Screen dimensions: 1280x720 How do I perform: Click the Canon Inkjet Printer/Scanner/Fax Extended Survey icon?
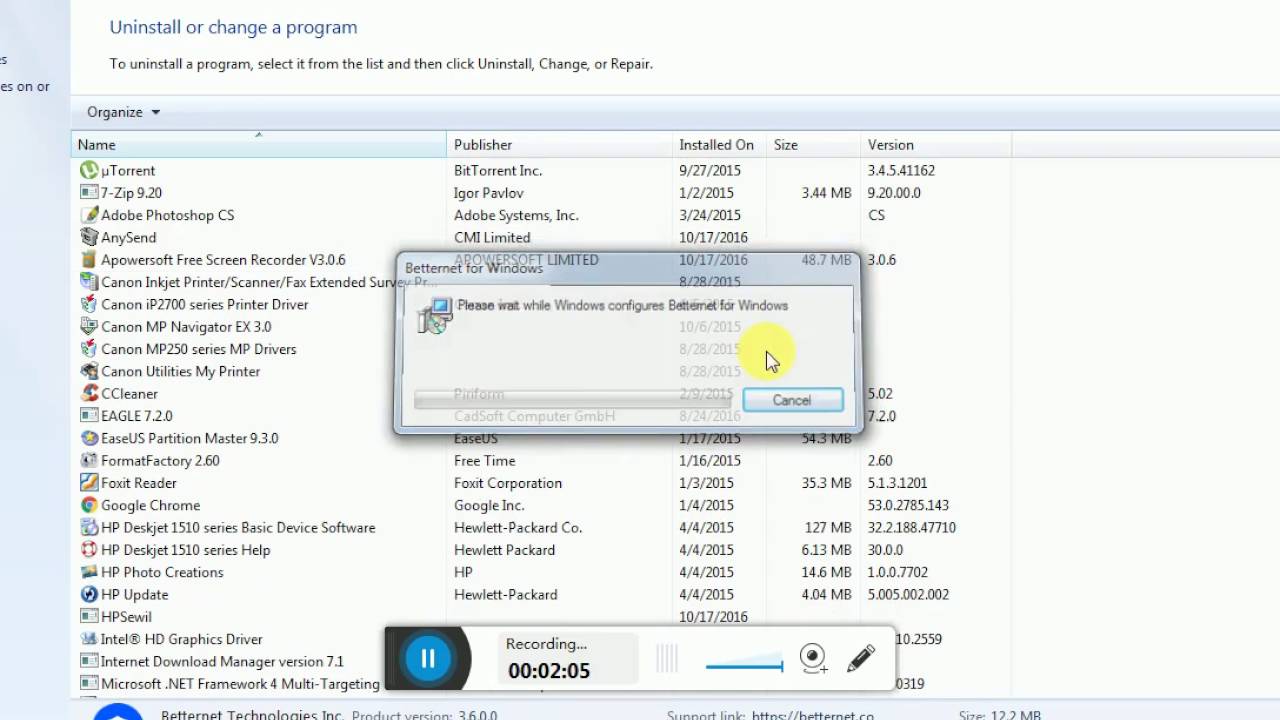click(89, 282)
